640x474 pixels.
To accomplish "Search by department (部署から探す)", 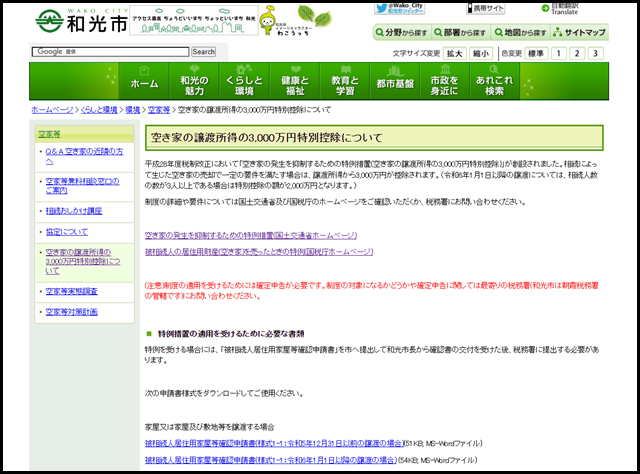I will [460, 32].
